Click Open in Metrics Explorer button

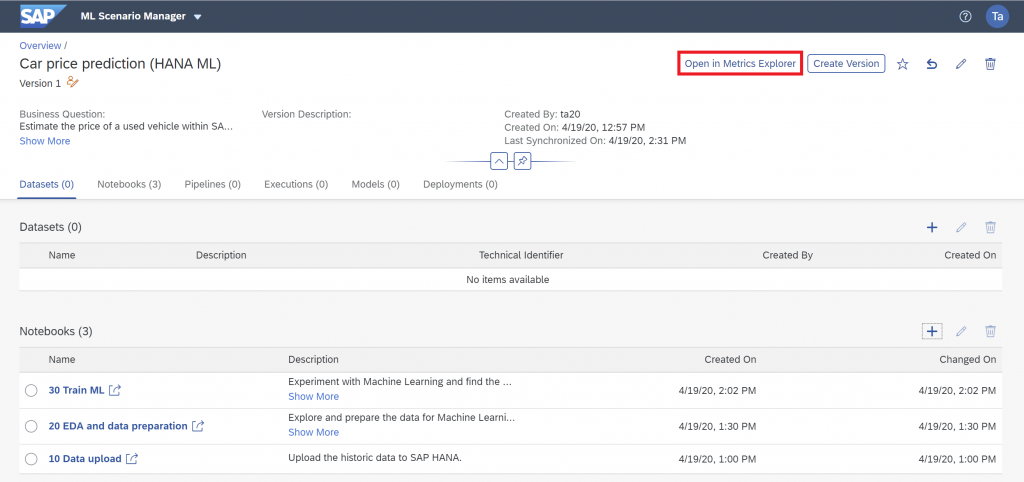point(740,64)
